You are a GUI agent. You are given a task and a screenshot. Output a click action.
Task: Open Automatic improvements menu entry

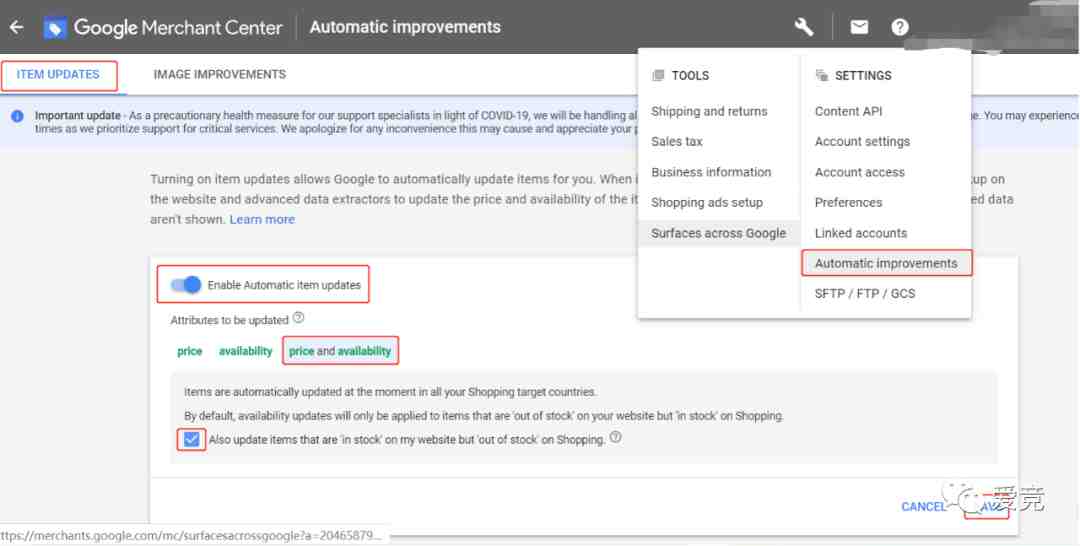(886, 263)
